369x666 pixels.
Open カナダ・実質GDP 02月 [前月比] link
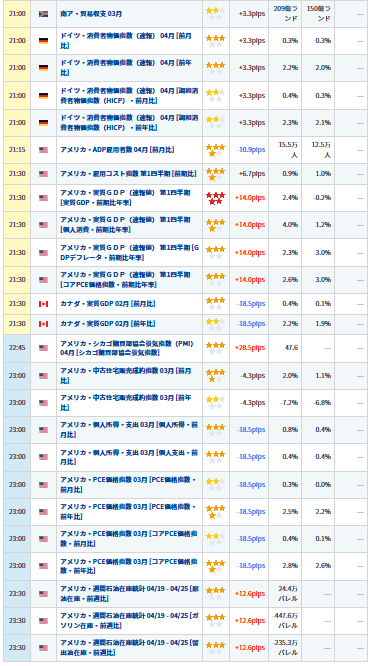108,304
